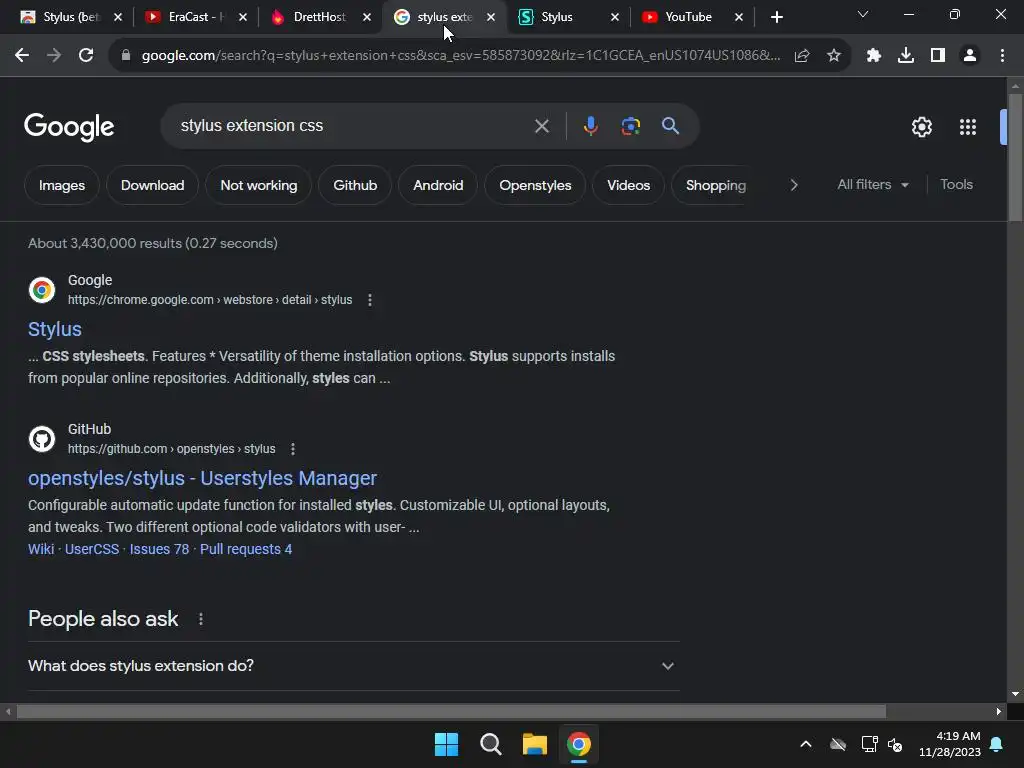Viewport: 1024px width, 768px height.
Task: Filter results by Videos
Action: click(628, 185)
